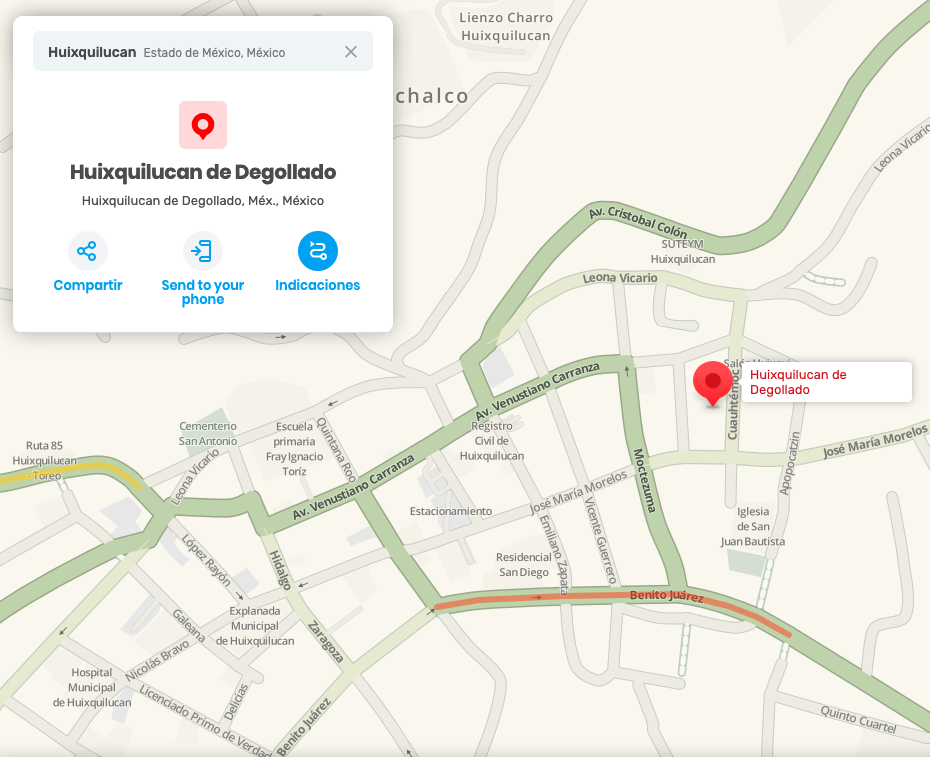This screenshot has width=930, height=757.
Task: Select Iglesia de San Juan Bautista label
Action: coord(753,526)
